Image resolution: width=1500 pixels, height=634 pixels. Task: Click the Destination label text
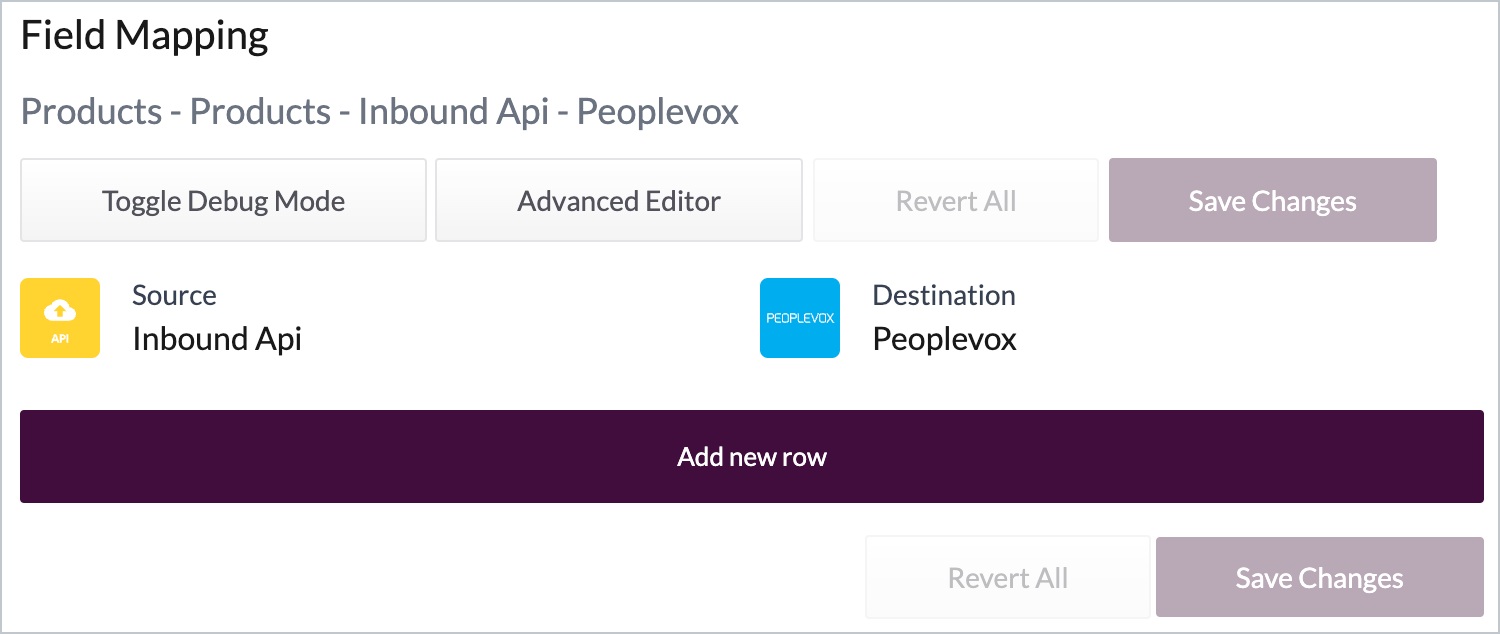[x=944, y=296]
